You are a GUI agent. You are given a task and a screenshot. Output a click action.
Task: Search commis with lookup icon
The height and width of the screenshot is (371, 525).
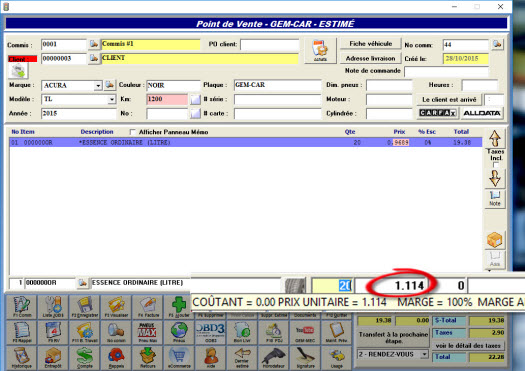point(94,44)
